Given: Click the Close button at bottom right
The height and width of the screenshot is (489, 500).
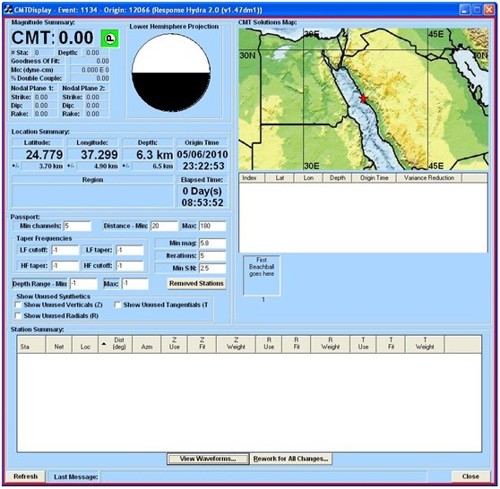Looking at the screenshot, I should (471, 476).
